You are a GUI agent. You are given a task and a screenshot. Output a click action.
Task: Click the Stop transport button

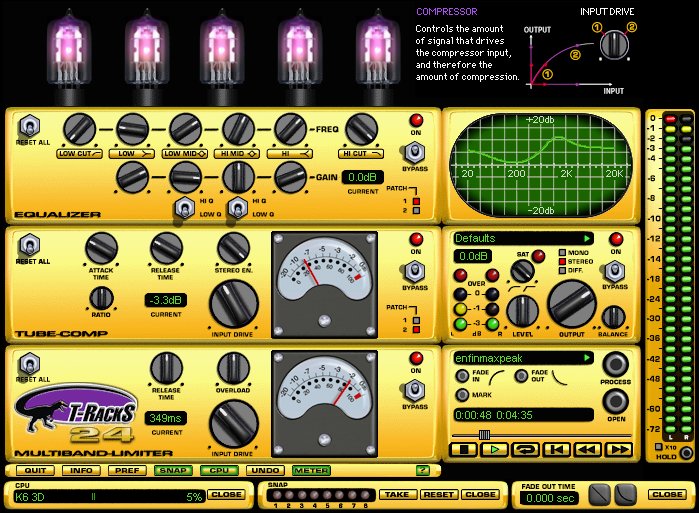[464, 450]
